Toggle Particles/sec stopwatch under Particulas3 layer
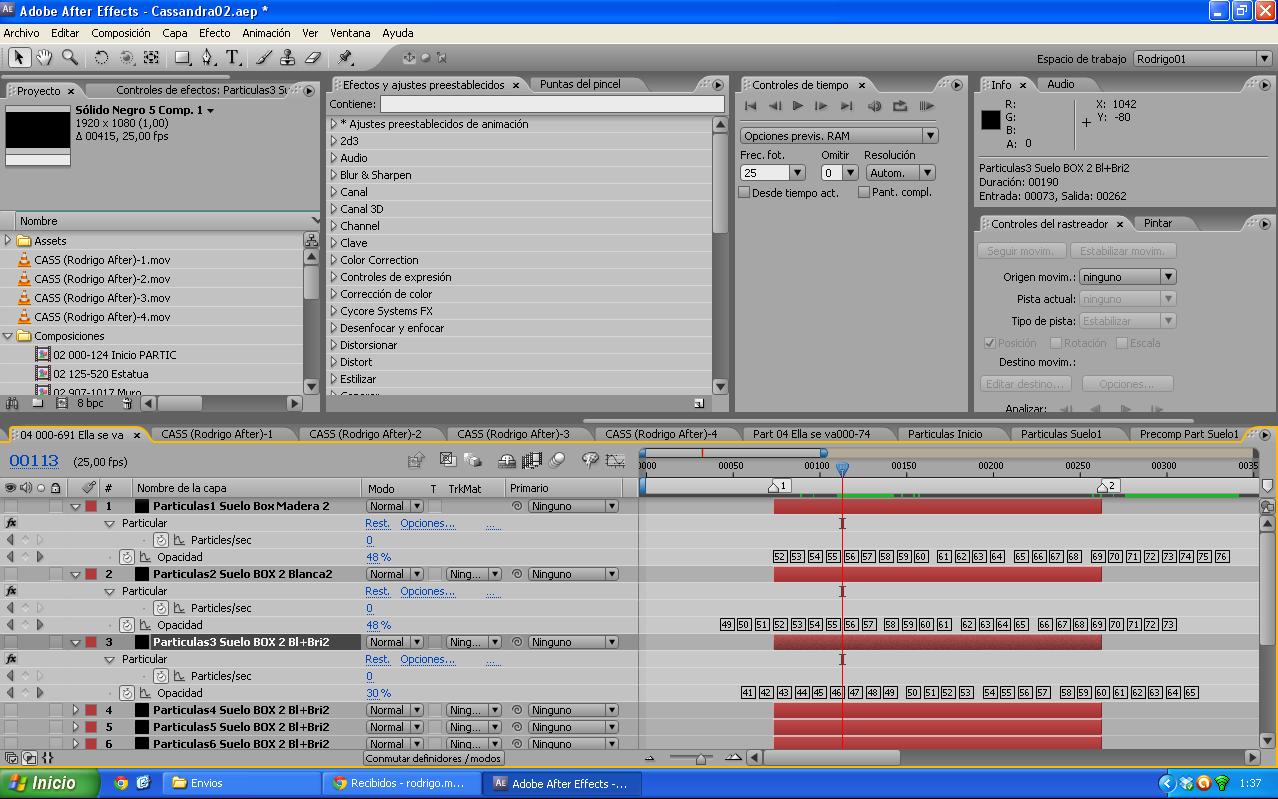This screenshot has height=799, width=1278. pyautogui.click(x=161, y=676)
